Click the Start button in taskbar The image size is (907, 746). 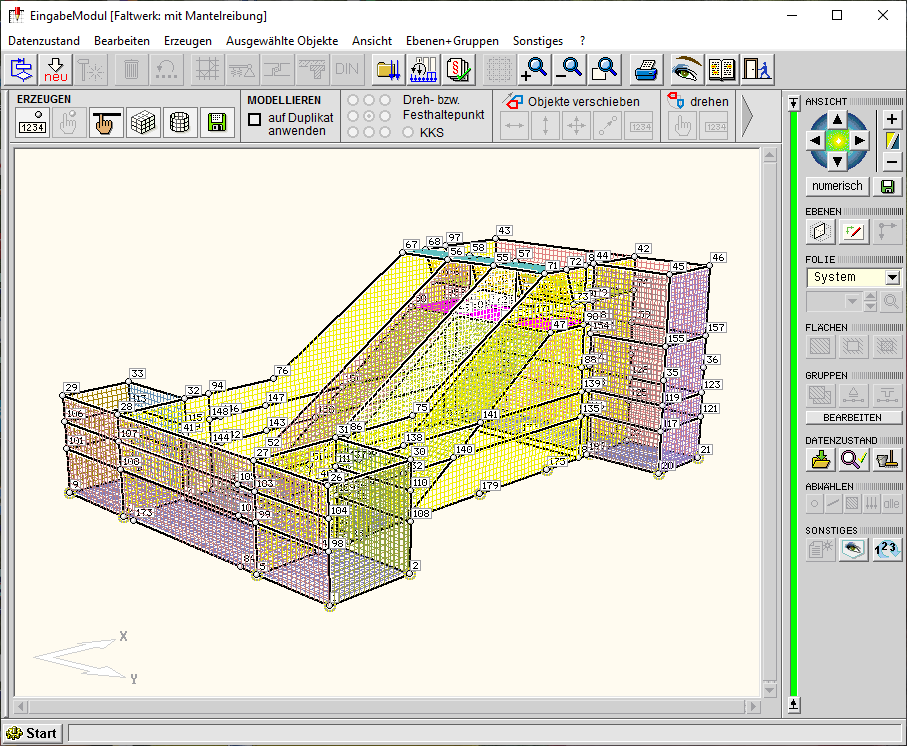pyautogui.click(x=32, y=733)
